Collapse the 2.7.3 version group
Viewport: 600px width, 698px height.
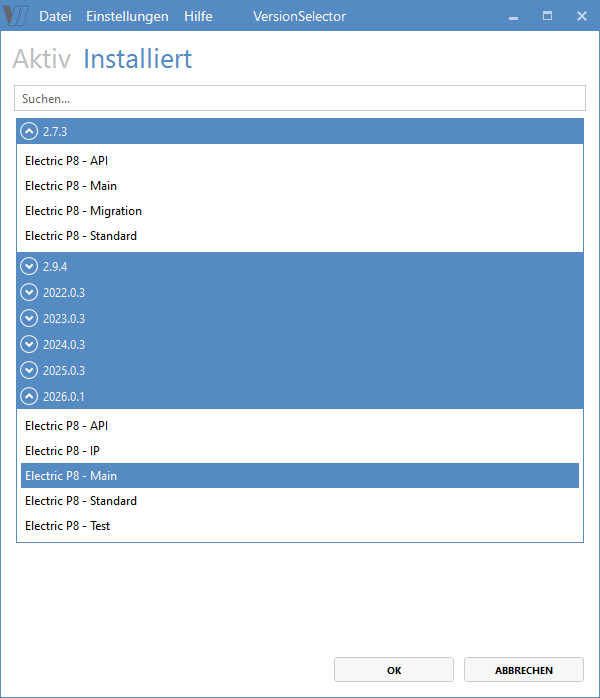29,131
